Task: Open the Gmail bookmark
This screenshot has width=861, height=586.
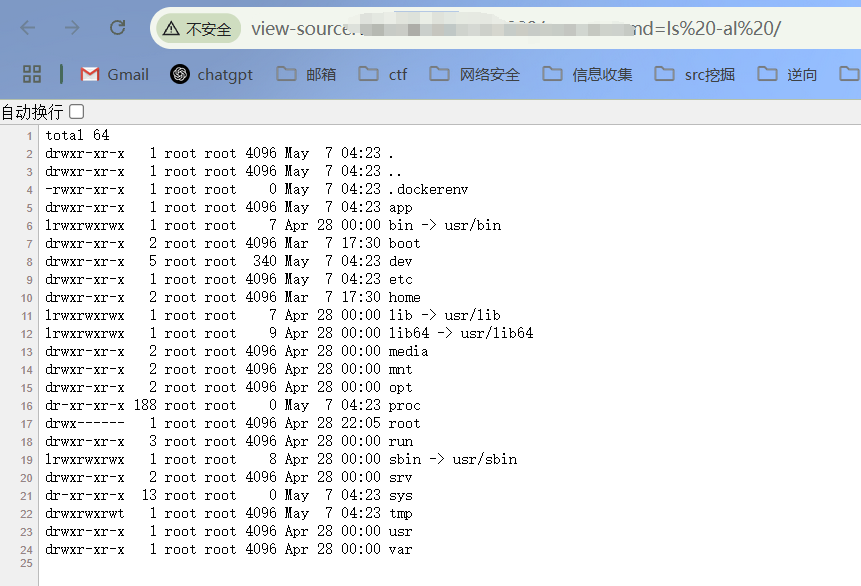Action: (114, 74)
